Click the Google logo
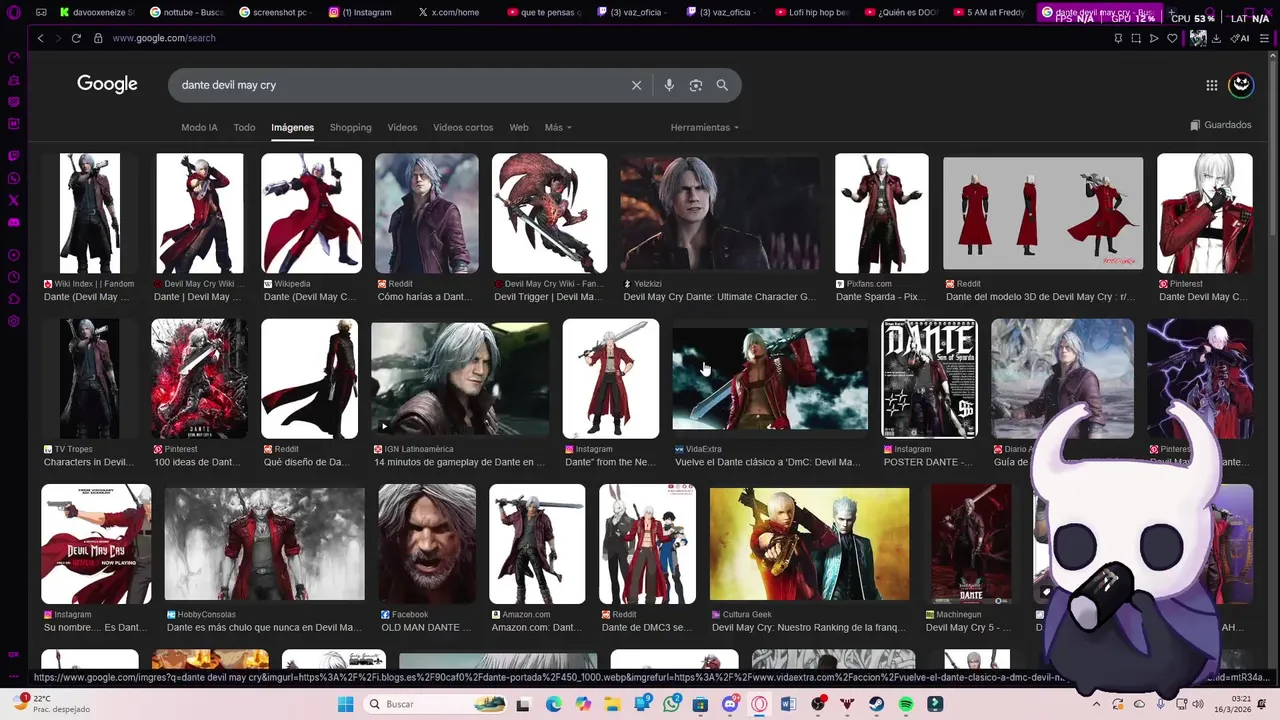 [107, 84]
